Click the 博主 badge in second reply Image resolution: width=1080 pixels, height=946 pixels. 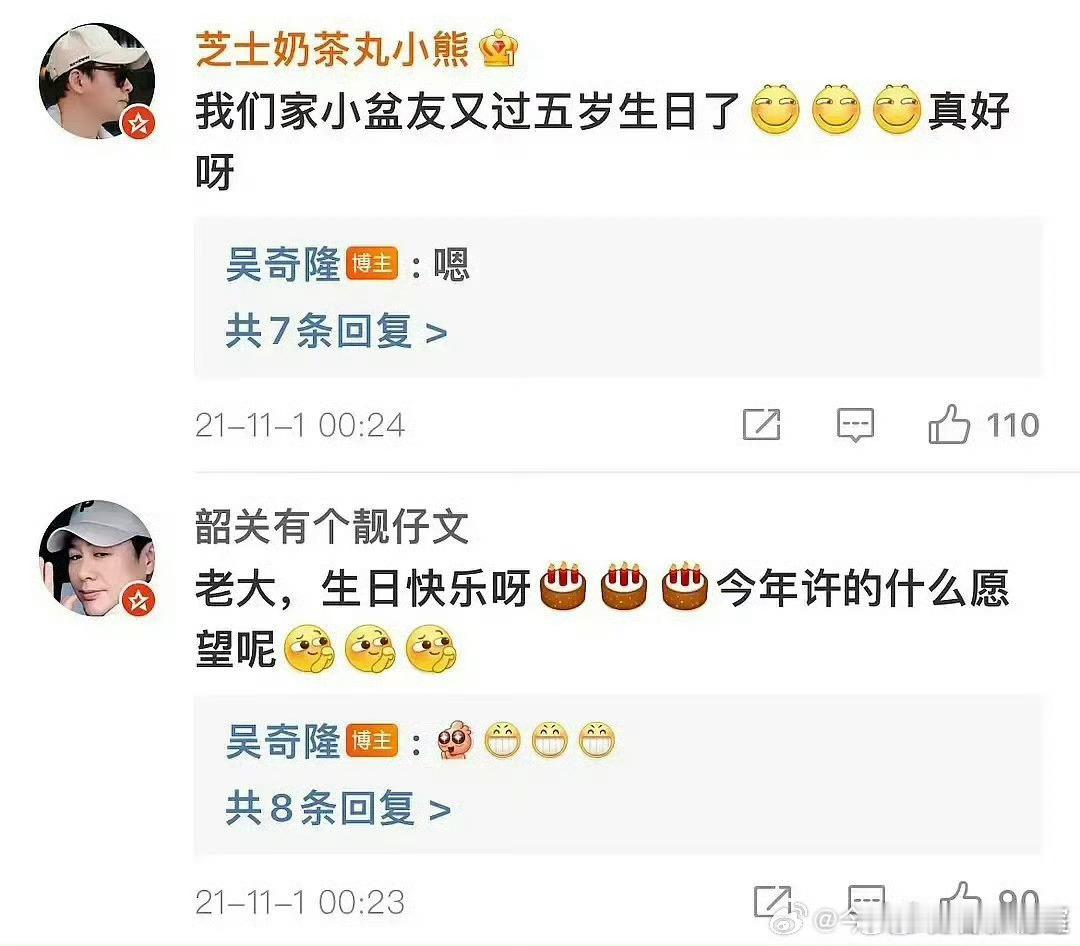pos(372,741)
